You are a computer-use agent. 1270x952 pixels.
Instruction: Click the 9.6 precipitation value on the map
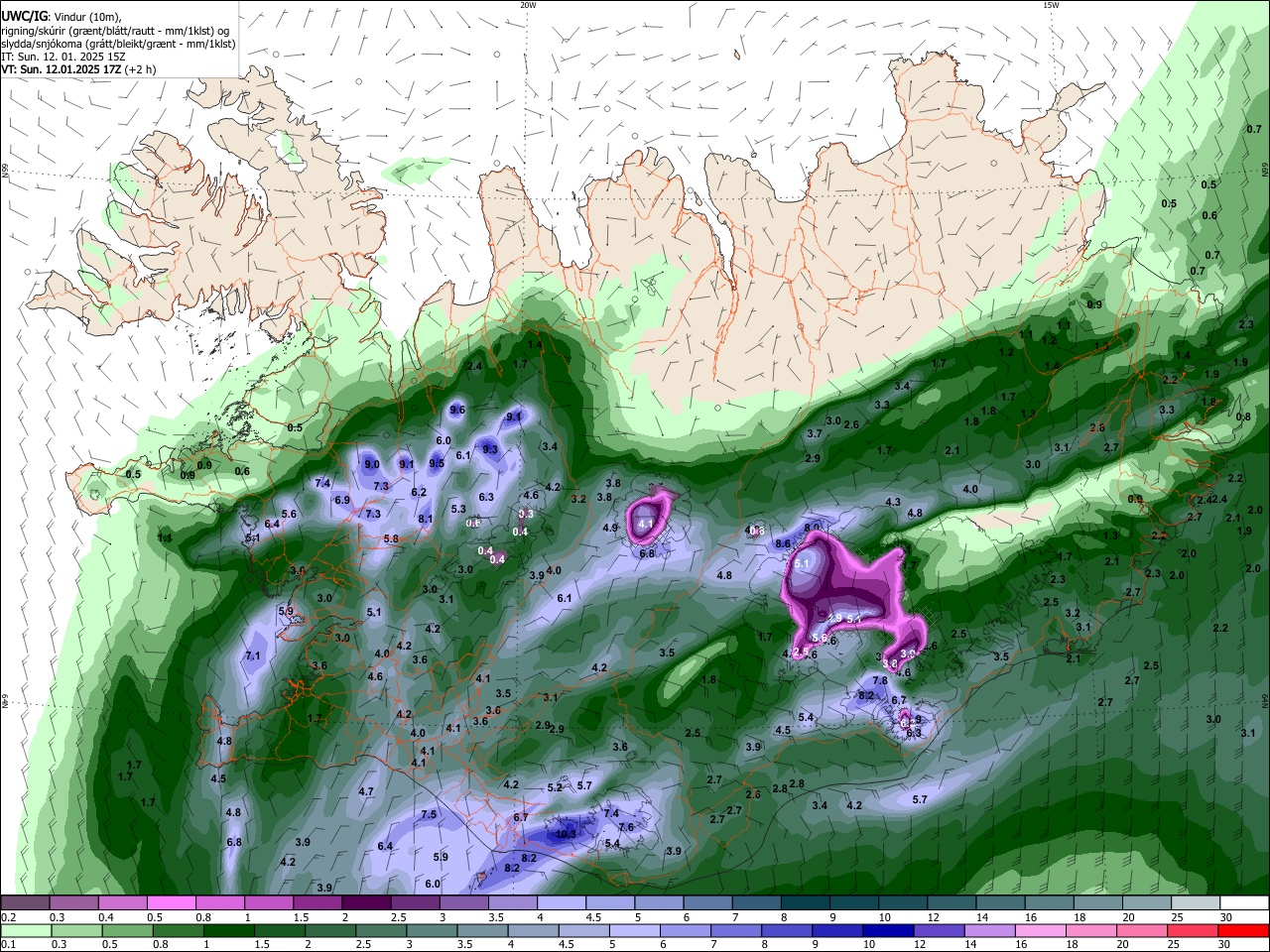(457, 410)
